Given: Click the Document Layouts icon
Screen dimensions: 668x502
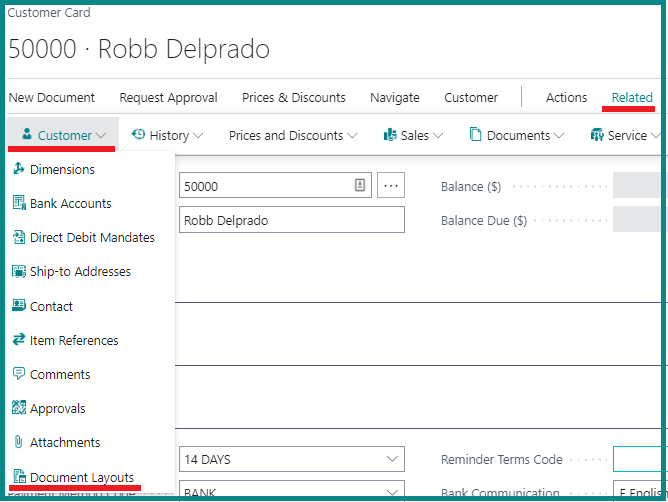Looking at the screenshot, I should tap(19, 477).
